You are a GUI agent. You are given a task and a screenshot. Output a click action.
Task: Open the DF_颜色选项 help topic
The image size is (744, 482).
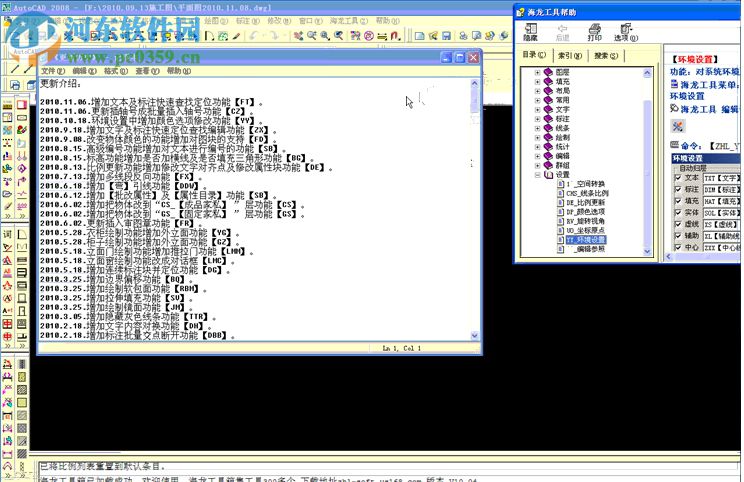586,212
